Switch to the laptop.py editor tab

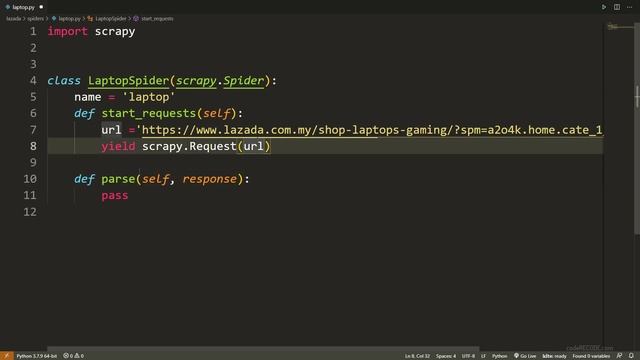24,7
